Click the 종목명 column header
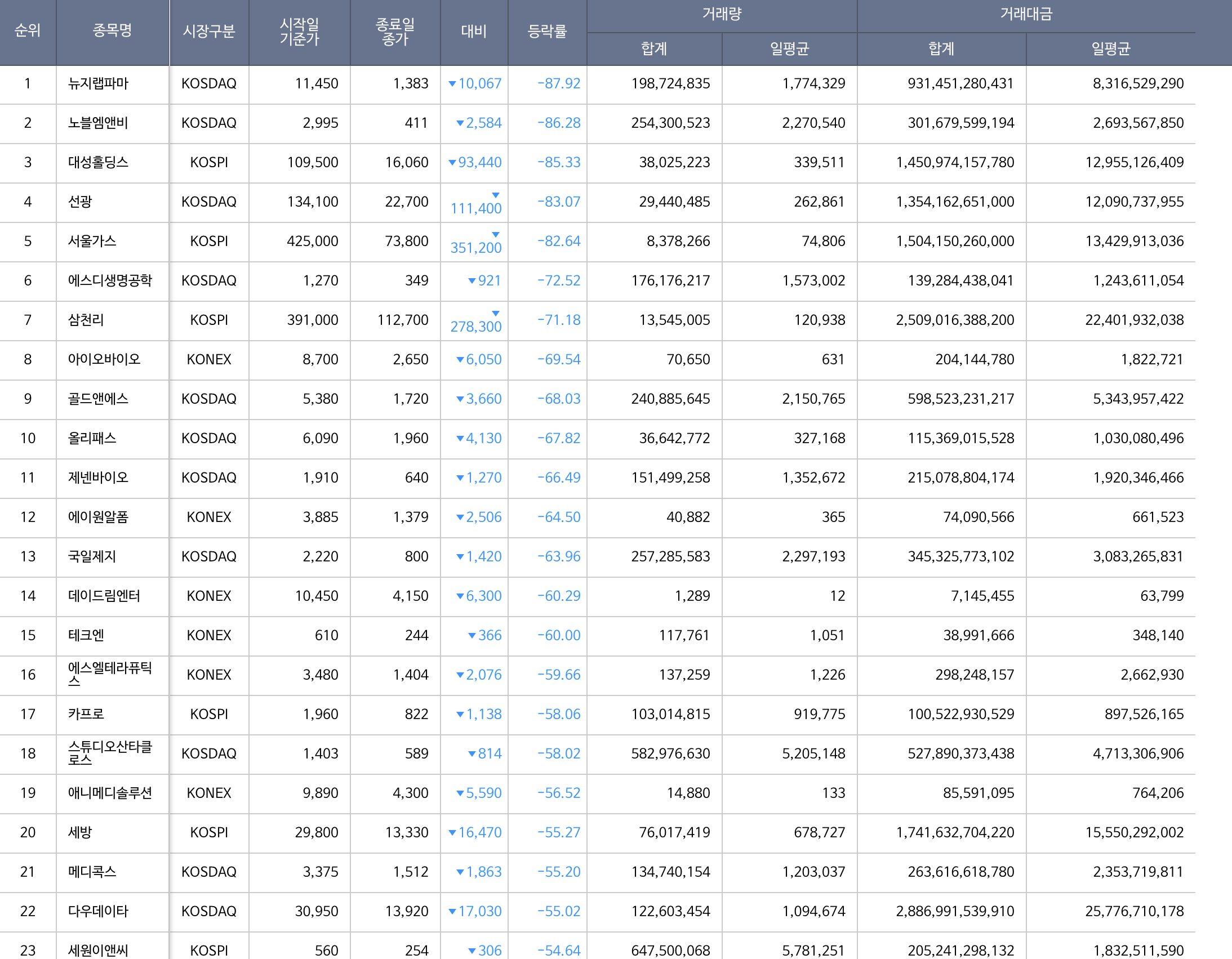Screen dimensions: 1232x959 112,31
